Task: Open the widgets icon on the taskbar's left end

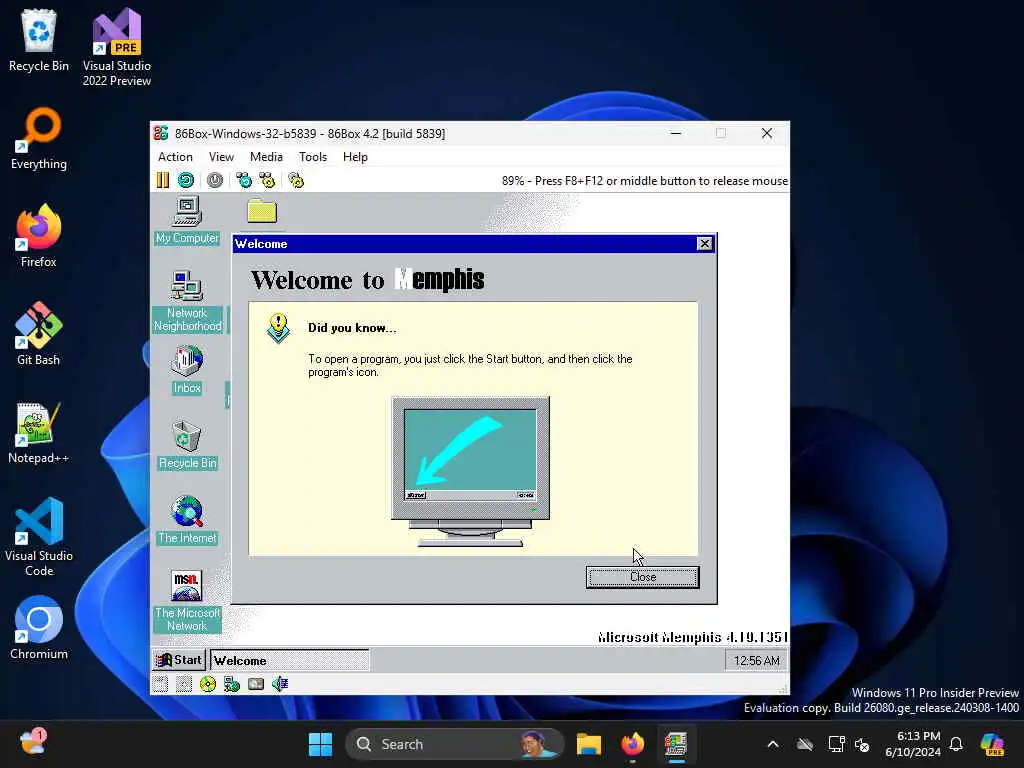Action: click(33, 743)
